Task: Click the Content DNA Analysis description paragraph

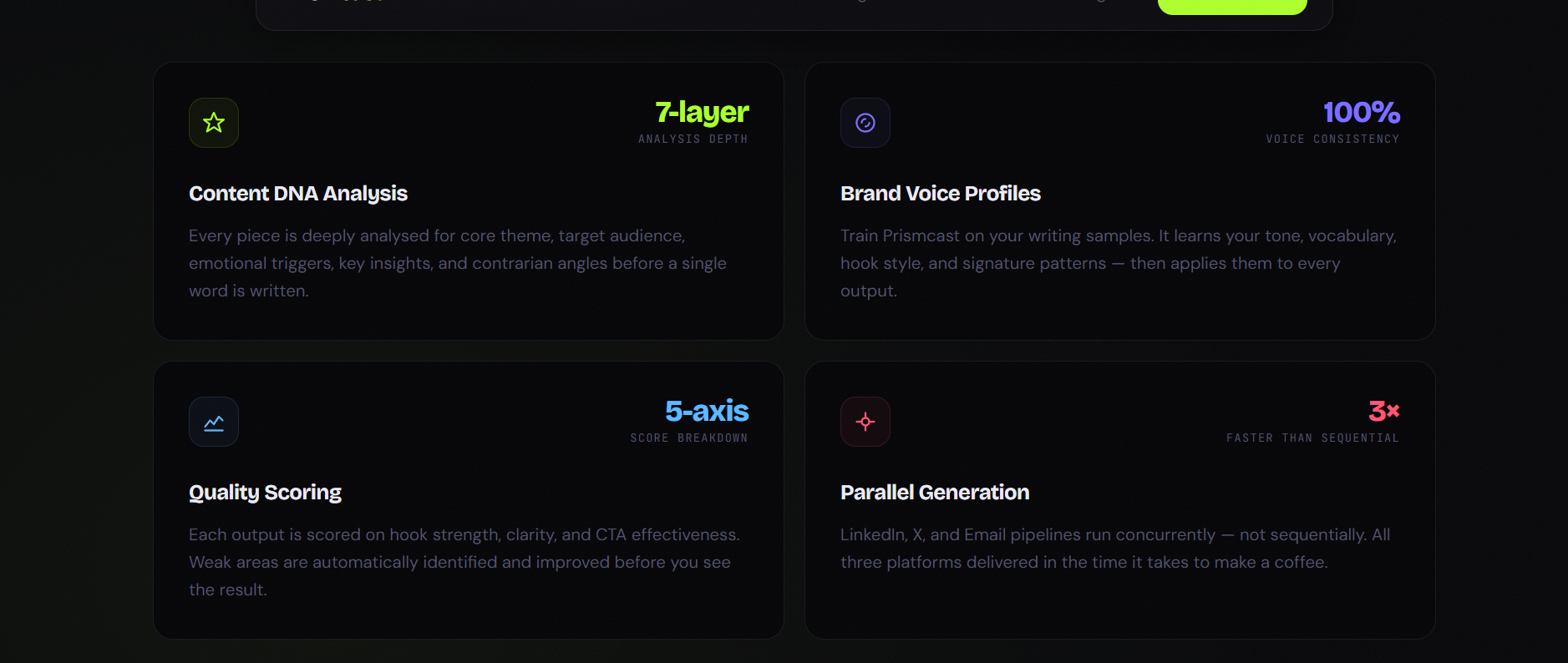Action: coord(457,262)
